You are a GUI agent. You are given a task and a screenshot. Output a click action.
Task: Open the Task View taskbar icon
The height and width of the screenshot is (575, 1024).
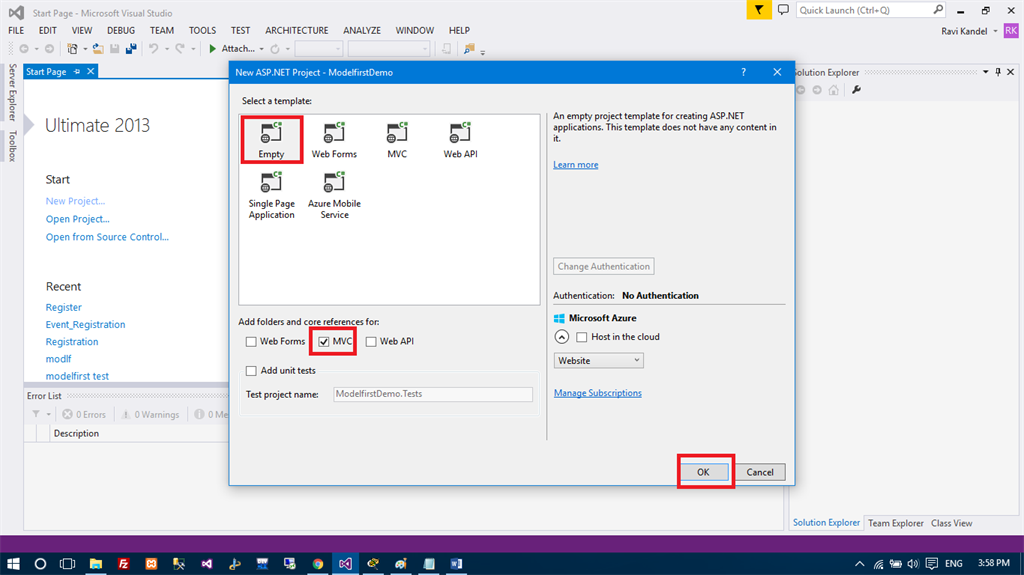click(x=67, y=563)
